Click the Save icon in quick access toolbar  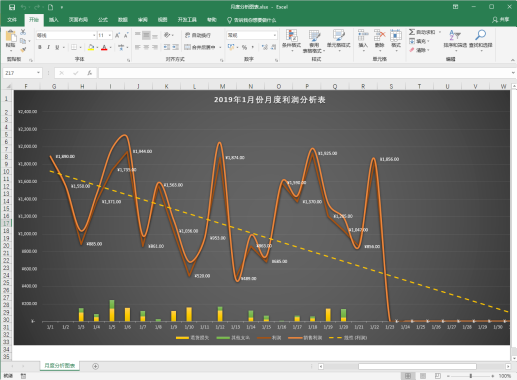pyautogui.click(x=12, y=7)
